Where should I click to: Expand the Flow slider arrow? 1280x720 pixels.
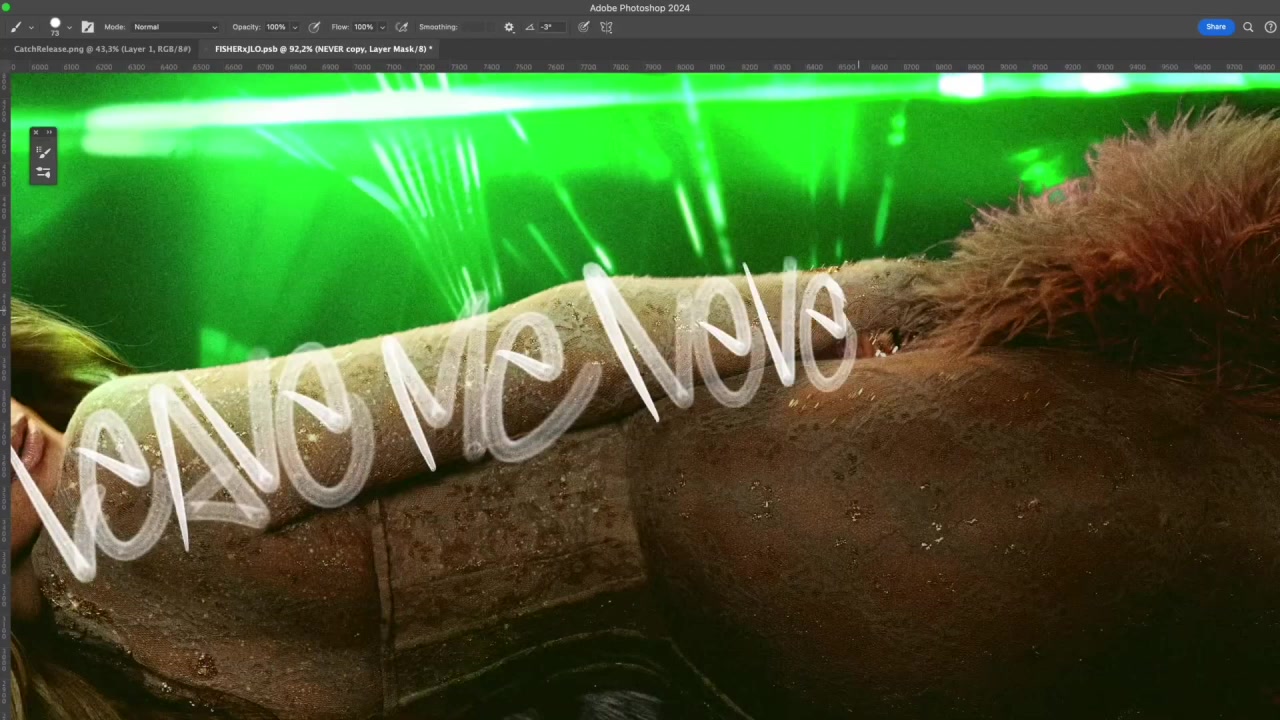(382, 28)
